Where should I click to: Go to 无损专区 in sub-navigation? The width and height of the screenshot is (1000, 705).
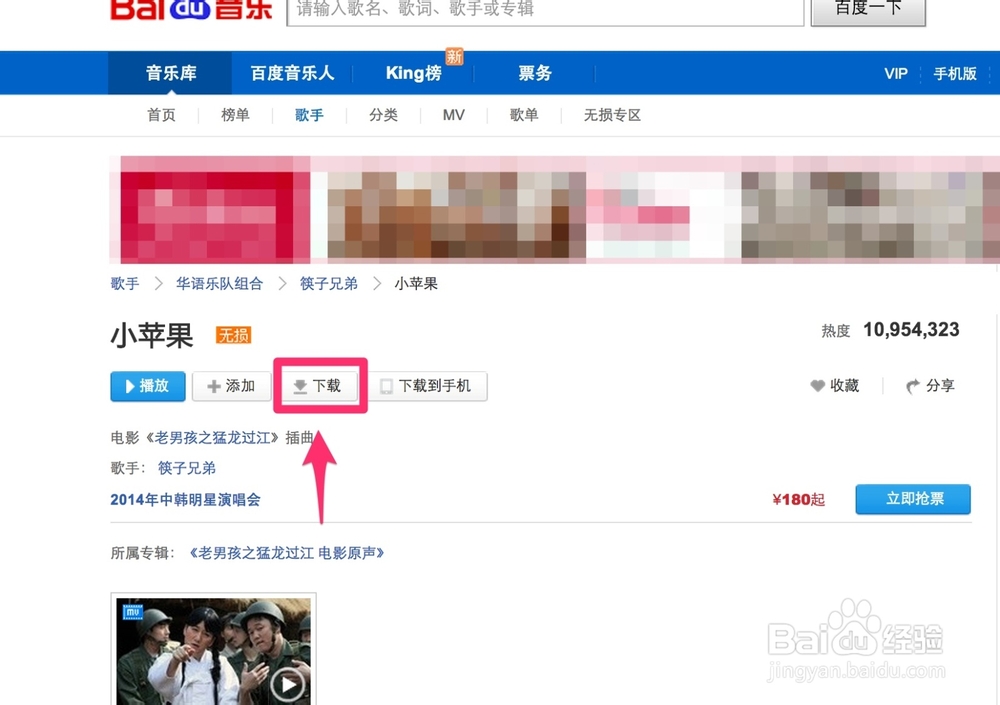tap(612, 115)
